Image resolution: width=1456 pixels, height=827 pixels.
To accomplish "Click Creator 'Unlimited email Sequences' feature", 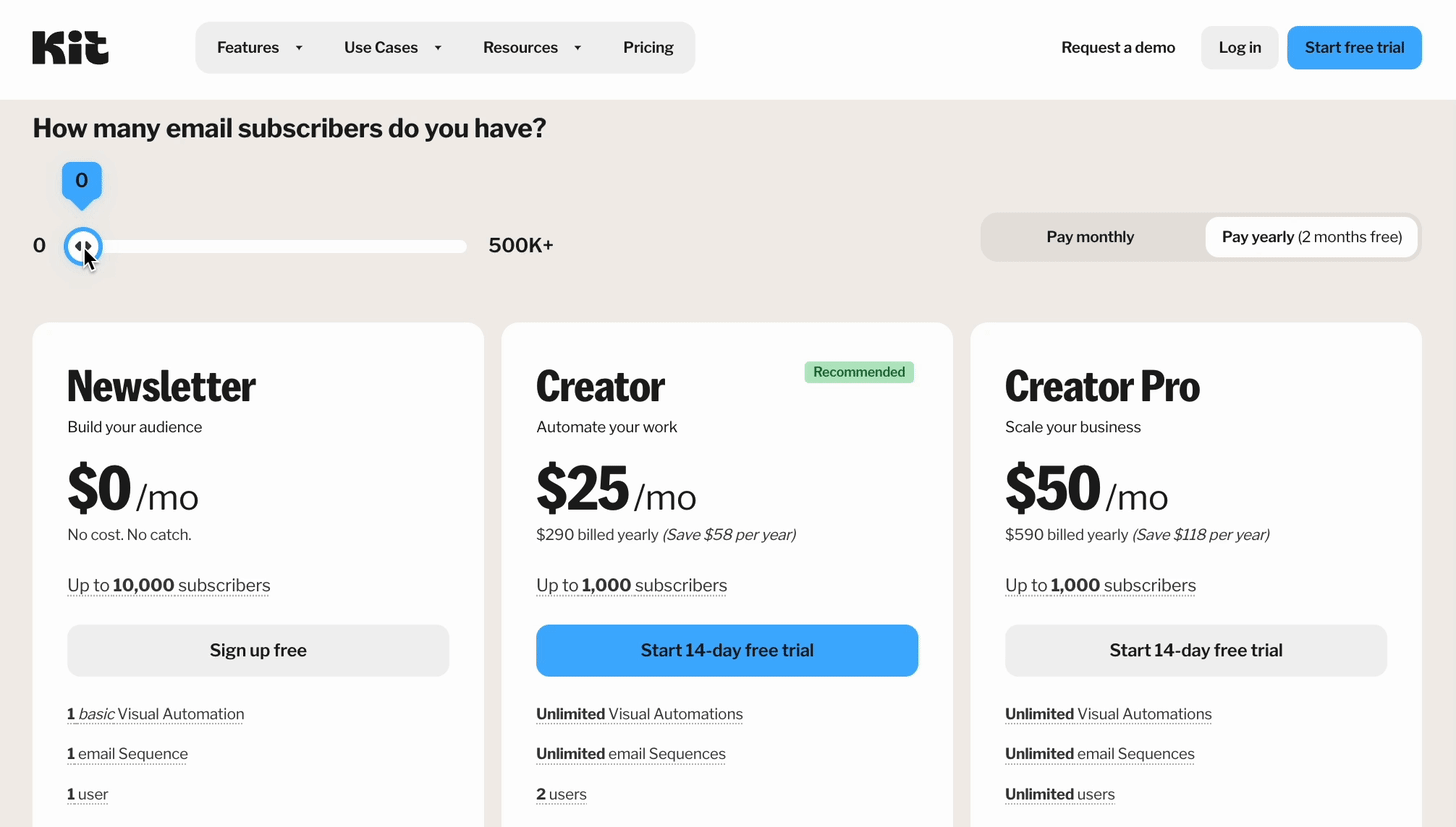I will coord(631,754).
